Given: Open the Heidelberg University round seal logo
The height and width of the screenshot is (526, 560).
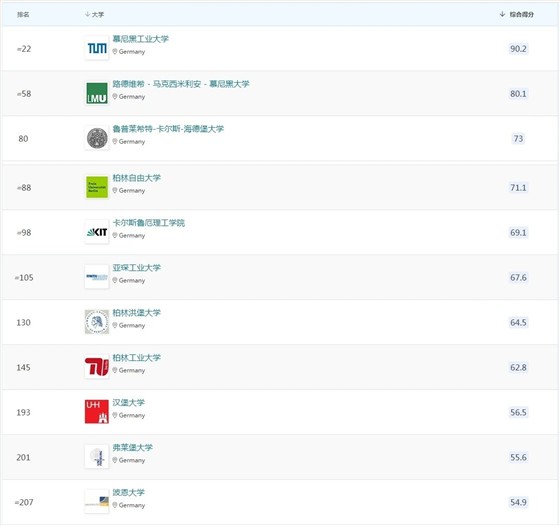Looking at the screenshot, I should coord(97,138).
